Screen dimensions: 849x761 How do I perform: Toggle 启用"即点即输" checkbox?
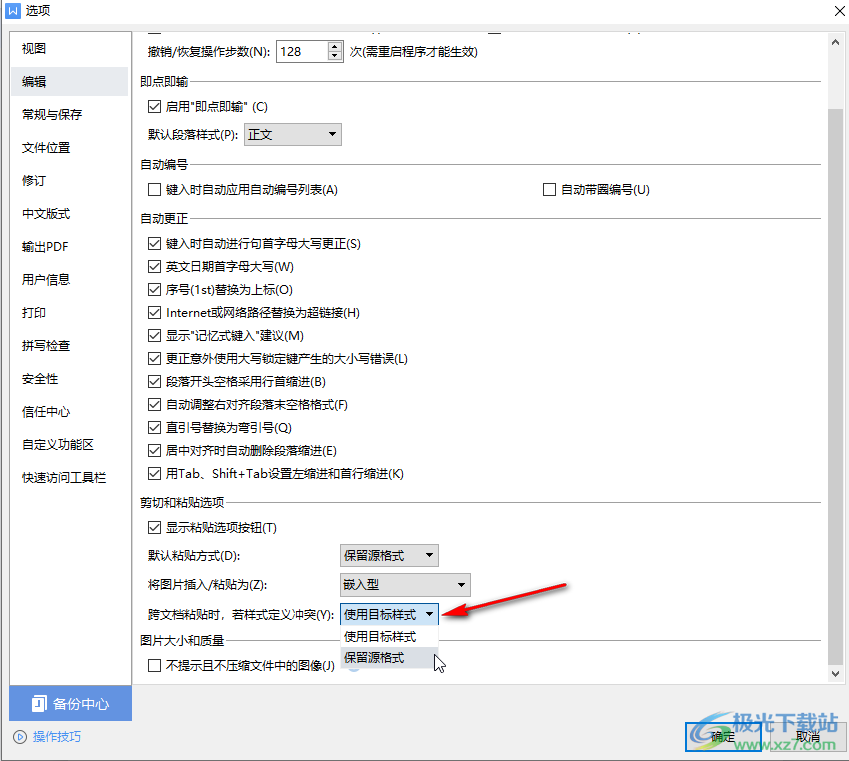tap(154, 107)
